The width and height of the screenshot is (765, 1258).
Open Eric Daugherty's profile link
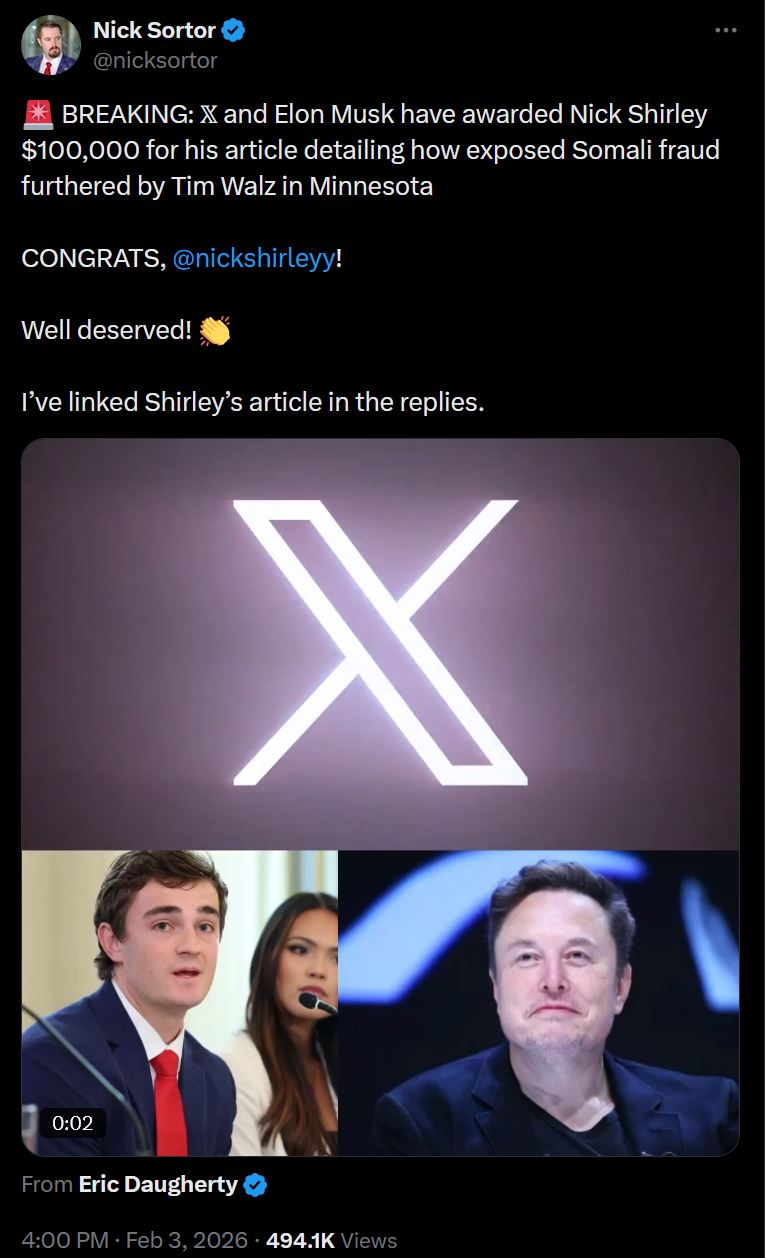[158, 1185]
